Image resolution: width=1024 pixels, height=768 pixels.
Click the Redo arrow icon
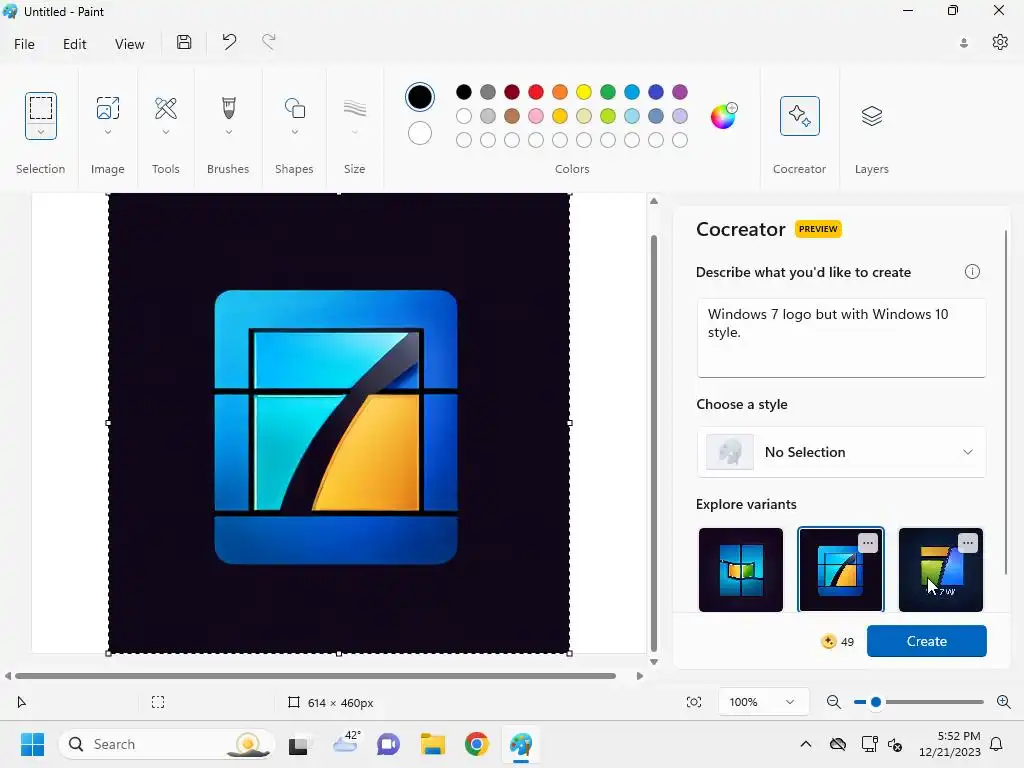[269, 42]
